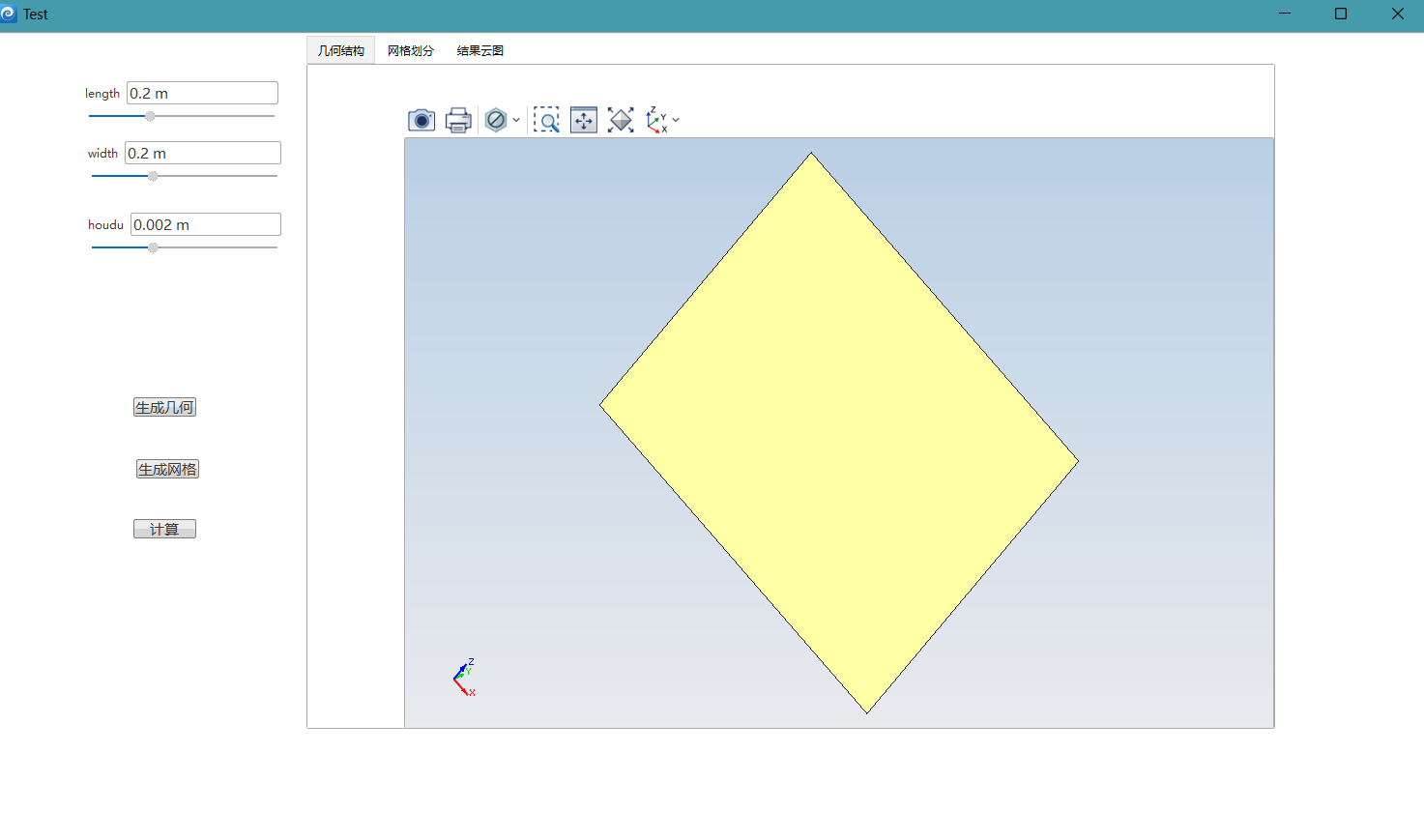Click the zoom-to-window icon with four arrows
Screen dimensions: 1424x840
point(584,120)
